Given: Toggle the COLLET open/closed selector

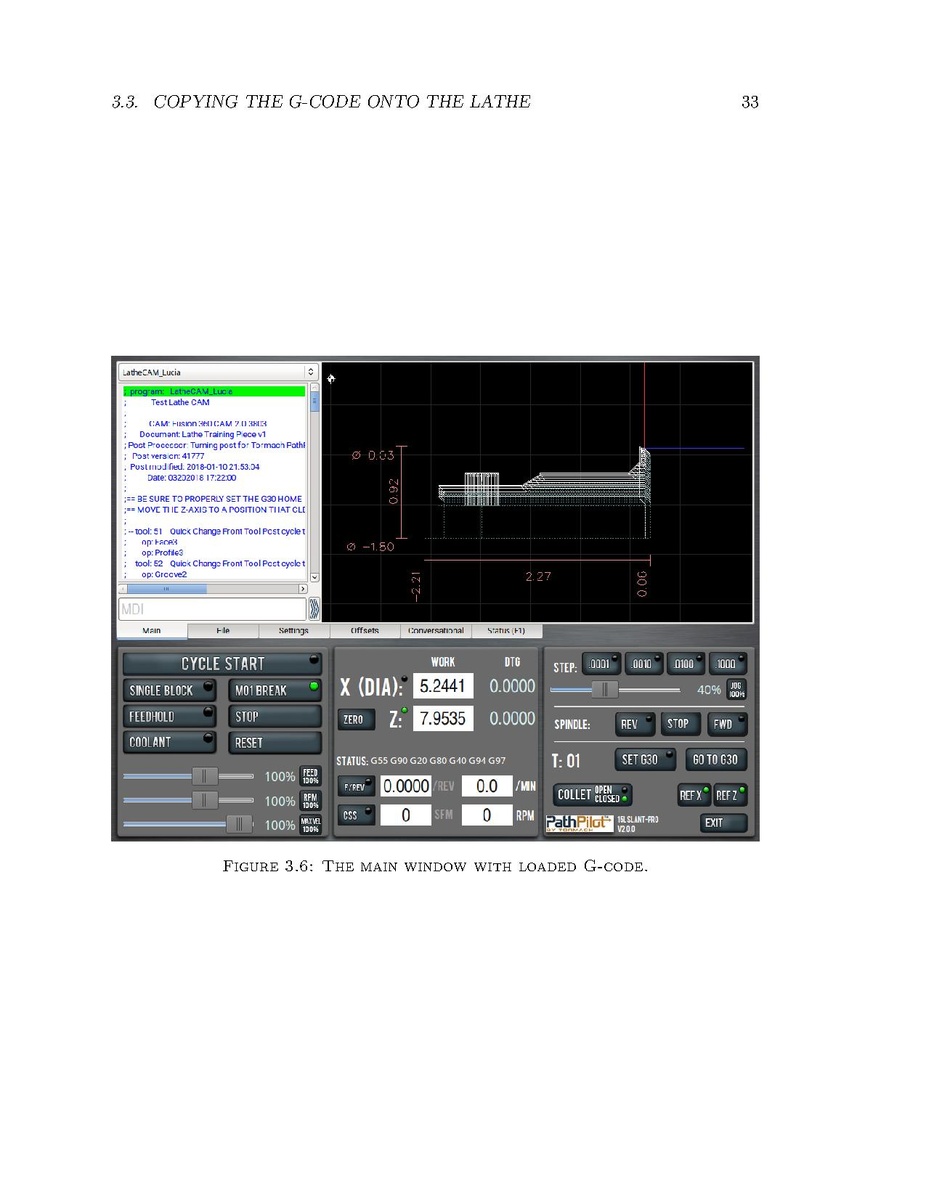Looking at the screenshot, I should (x=593, y=795).
